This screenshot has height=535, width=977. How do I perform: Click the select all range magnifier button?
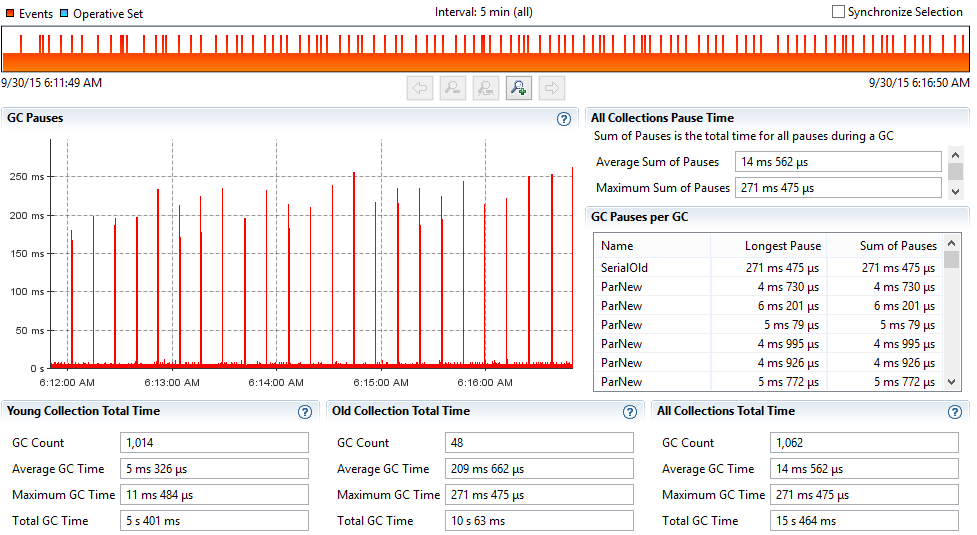coord(486,88)
